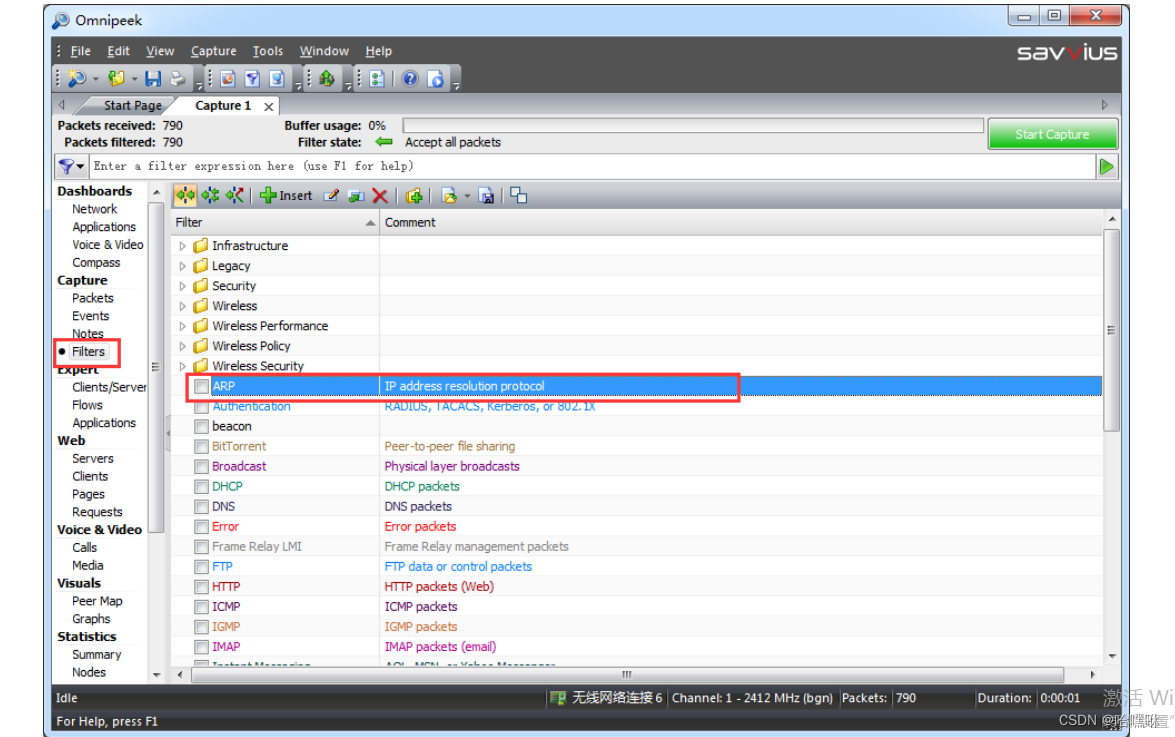Viewport: 1175px width, 737px height.
Task: Open Peer Map under Visuals
Action: pos(97,601)
